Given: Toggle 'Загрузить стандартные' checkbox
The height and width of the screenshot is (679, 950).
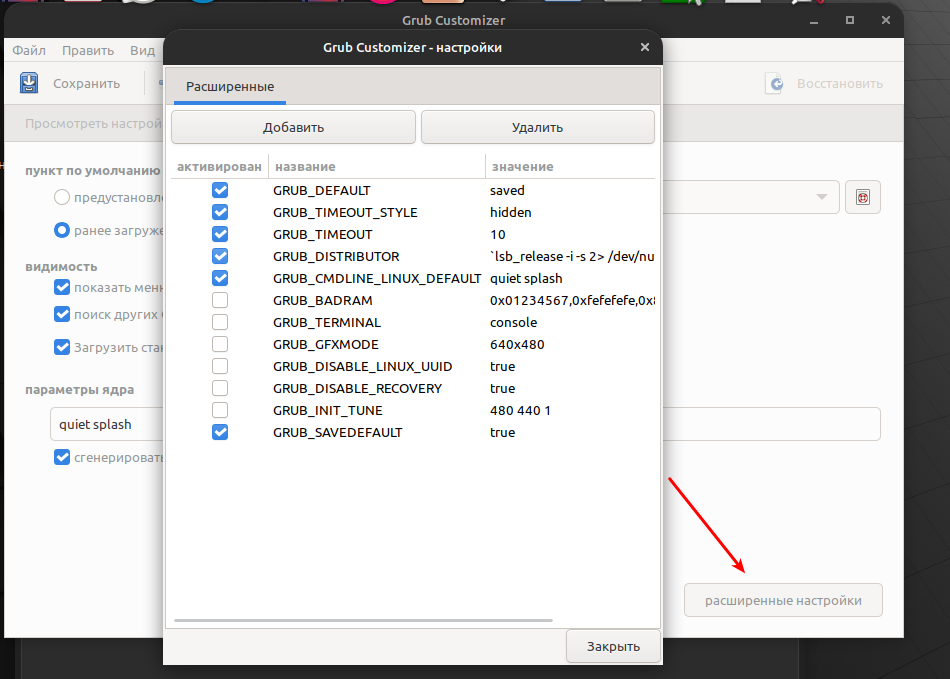Looking at the screenshot, I should [x=62, y=347].
